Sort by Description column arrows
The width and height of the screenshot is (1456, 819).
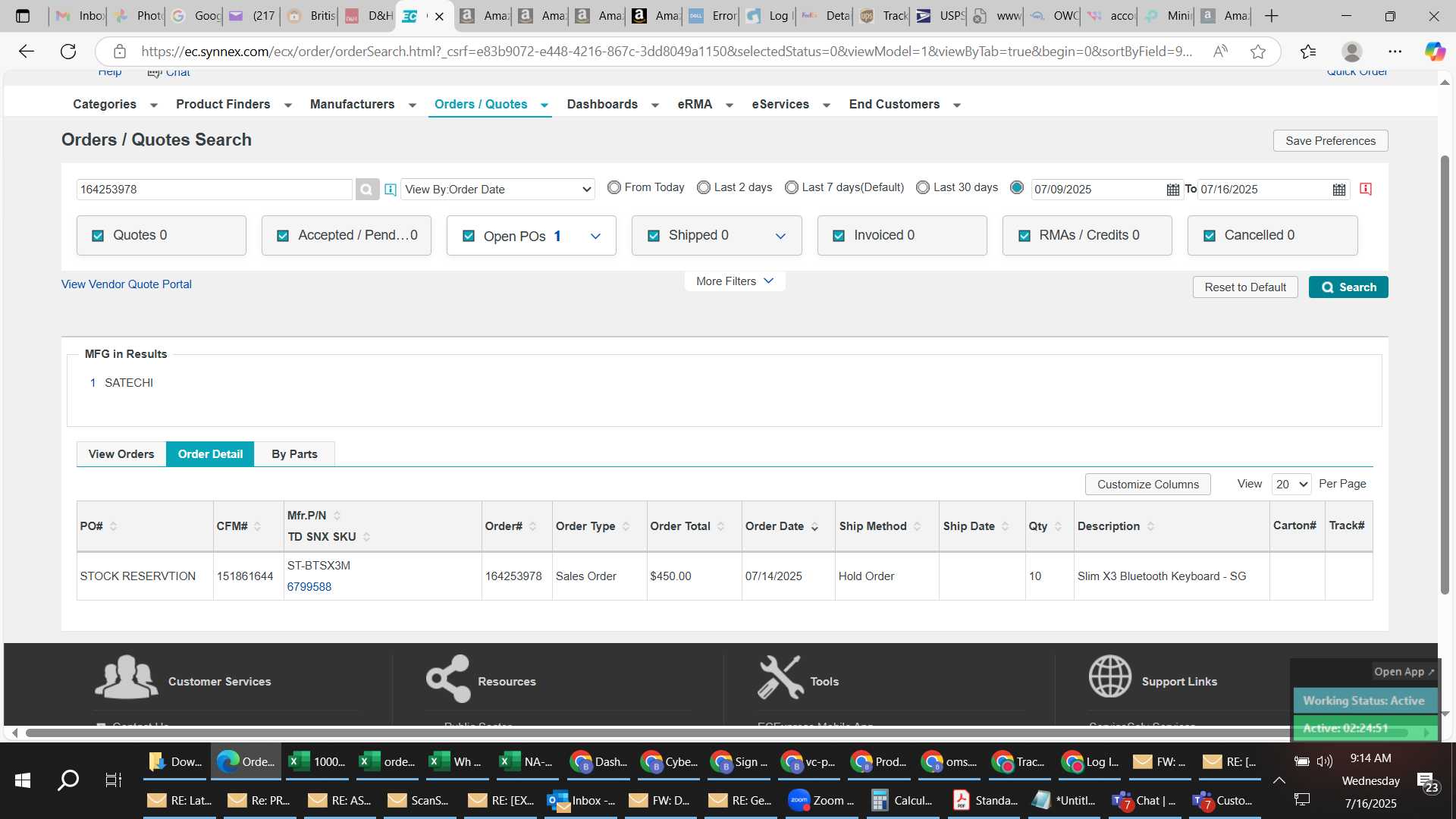click(x=1150, y=526)
